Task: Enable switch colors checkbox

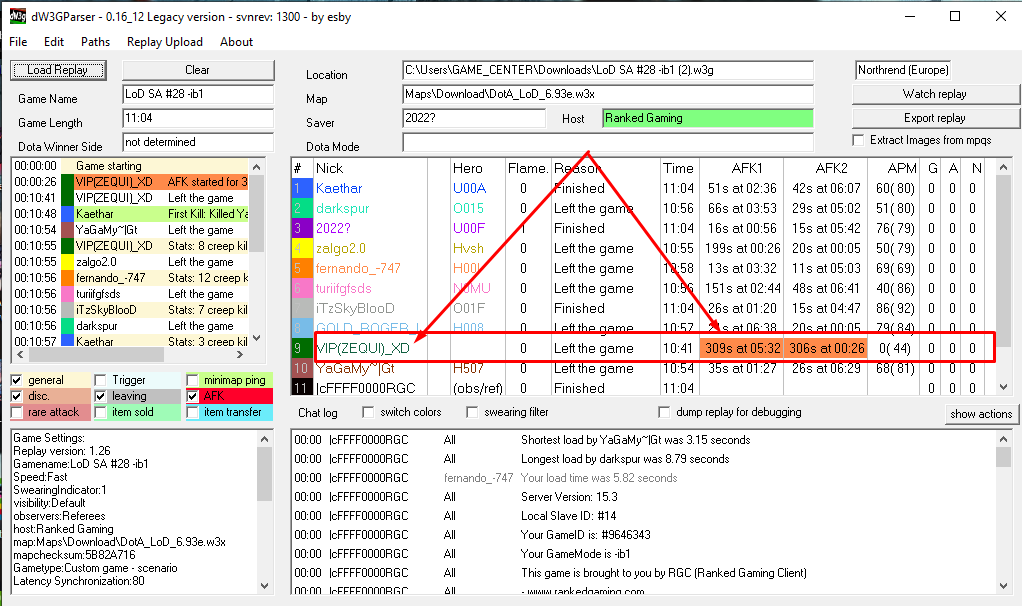Action: pos(368,412)
